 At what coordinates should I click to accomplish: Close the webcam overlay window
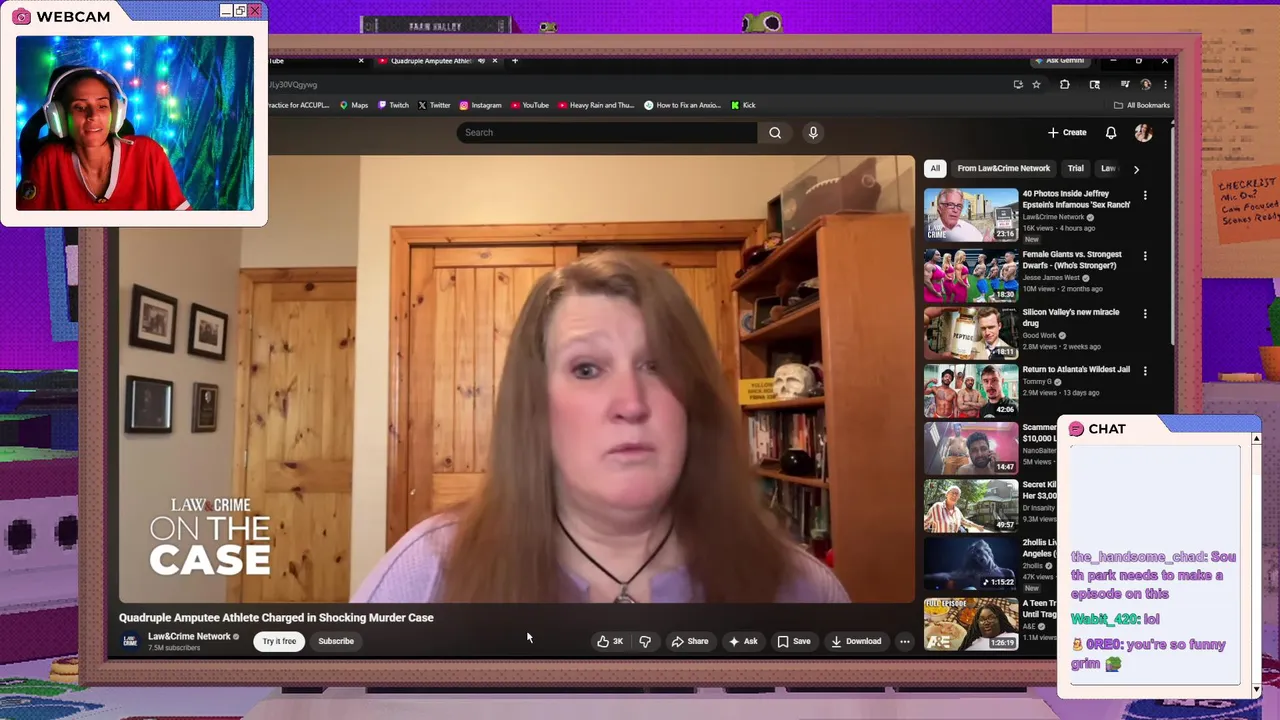coord(255,10)
